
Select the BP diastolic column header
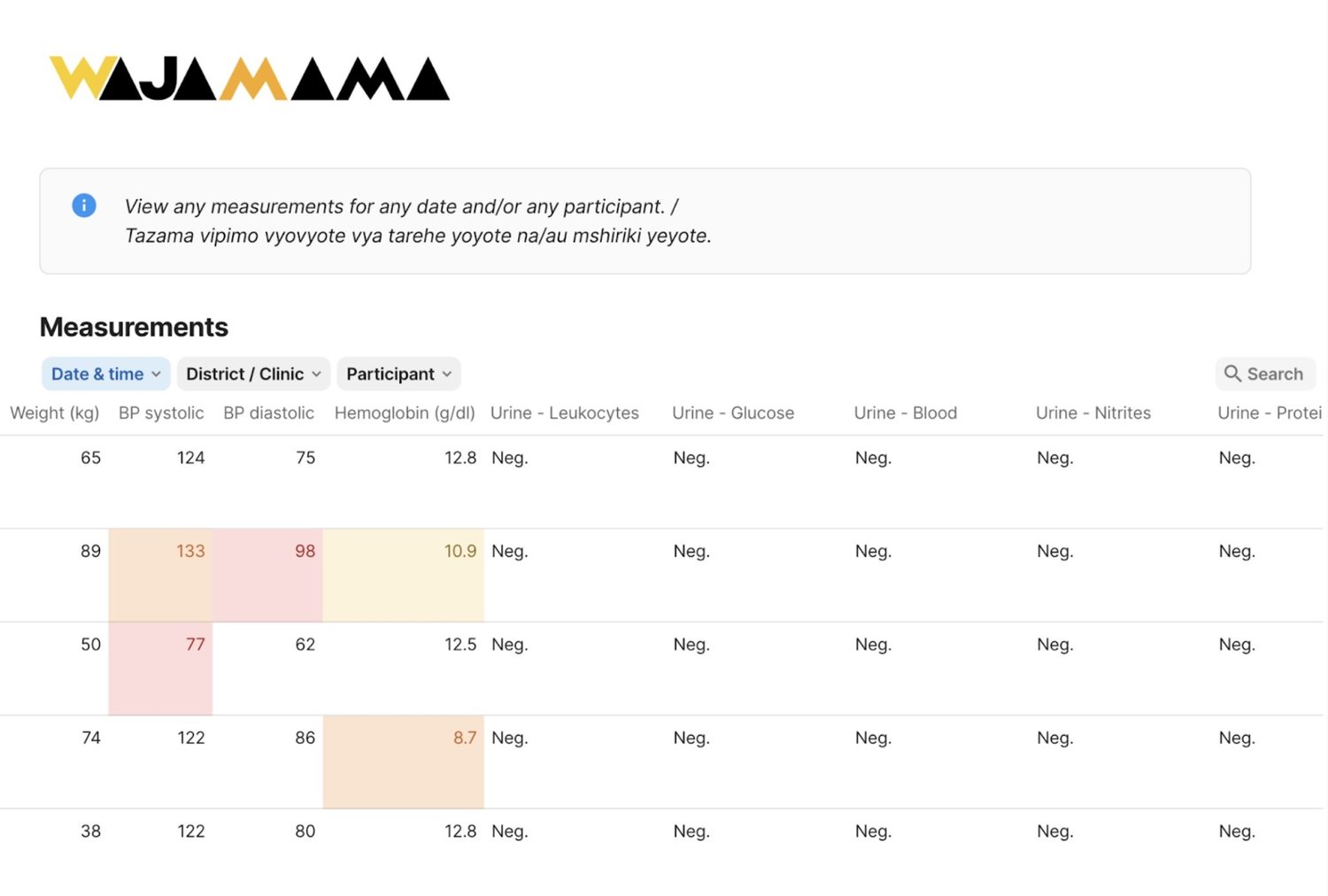pos(269,413)
